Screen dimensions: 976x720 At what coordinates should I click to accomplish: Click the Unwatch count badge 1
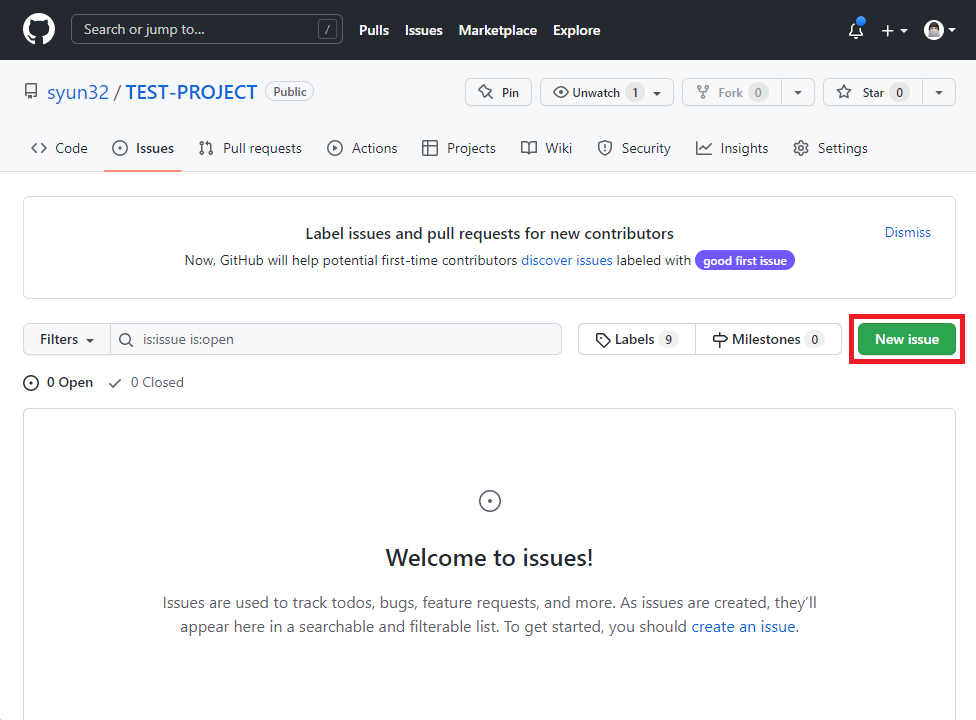tap(635, 92)
